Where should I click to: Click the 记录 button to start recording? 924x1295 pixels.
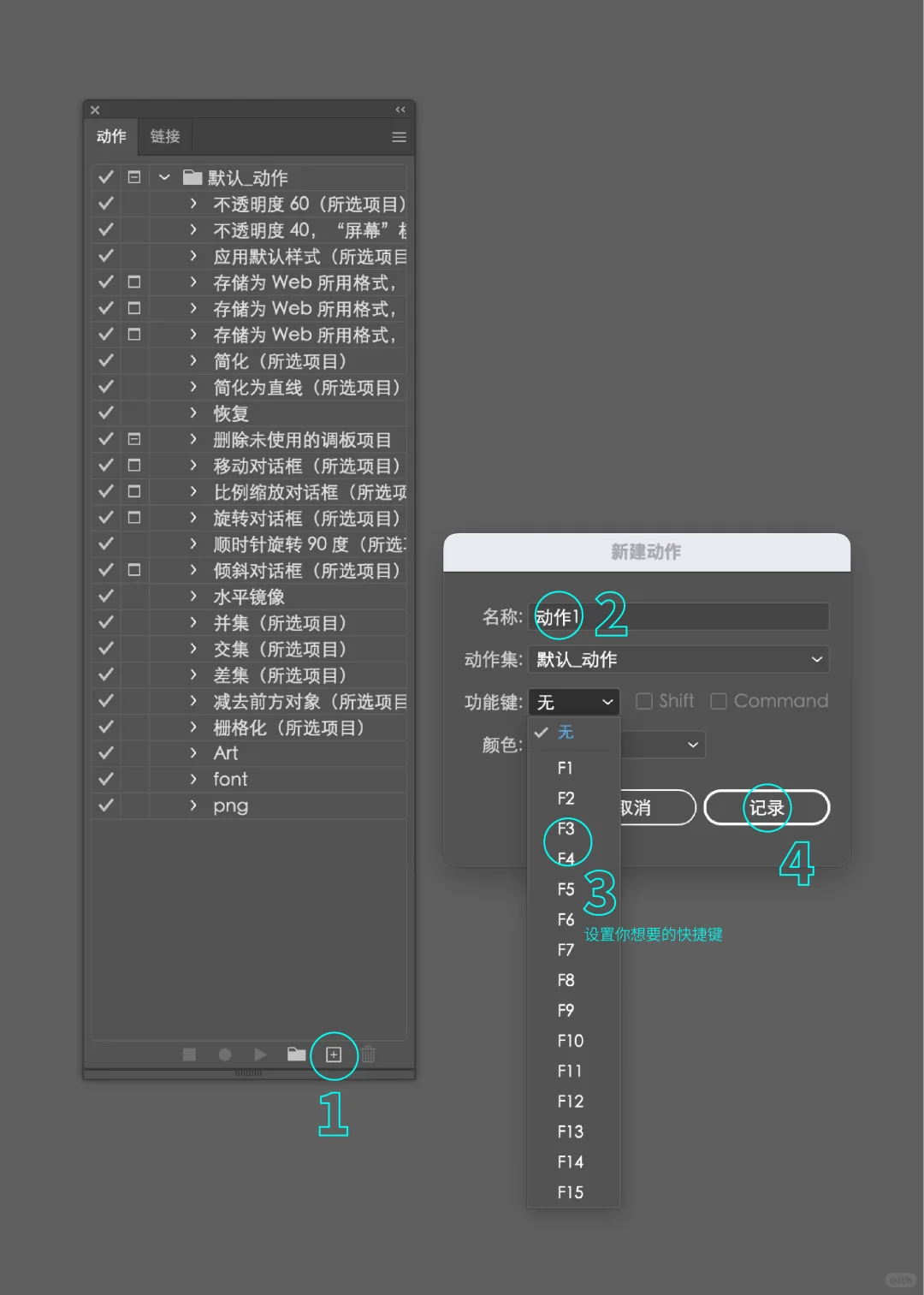766,807
